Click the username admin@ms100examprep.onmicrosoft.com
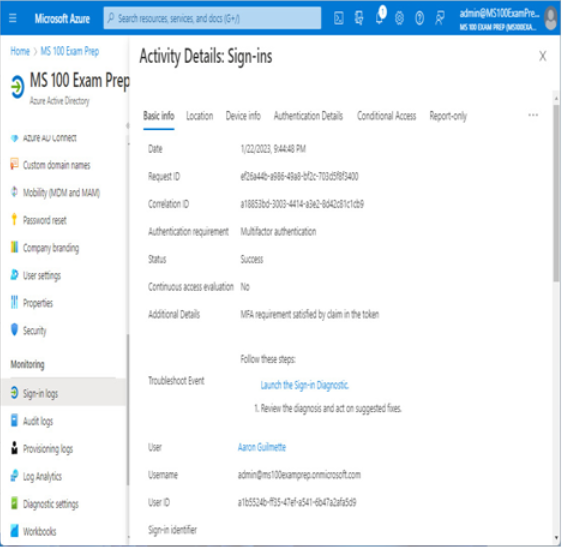This screenshot has height=551, width=562. tap(299, 475)
